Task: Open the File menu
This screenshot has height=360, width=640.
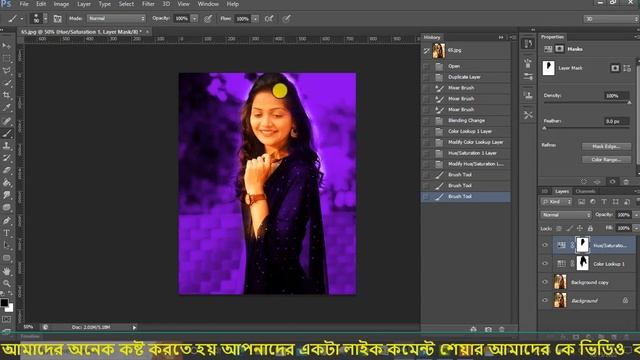Action: pos(24,4)
